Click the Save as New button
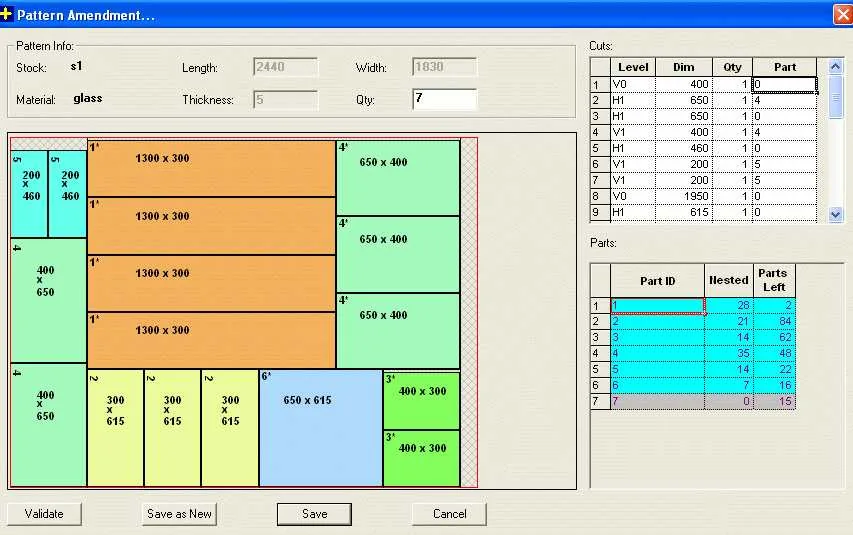This screenshot has height=535, width=853. click(179, 514)
